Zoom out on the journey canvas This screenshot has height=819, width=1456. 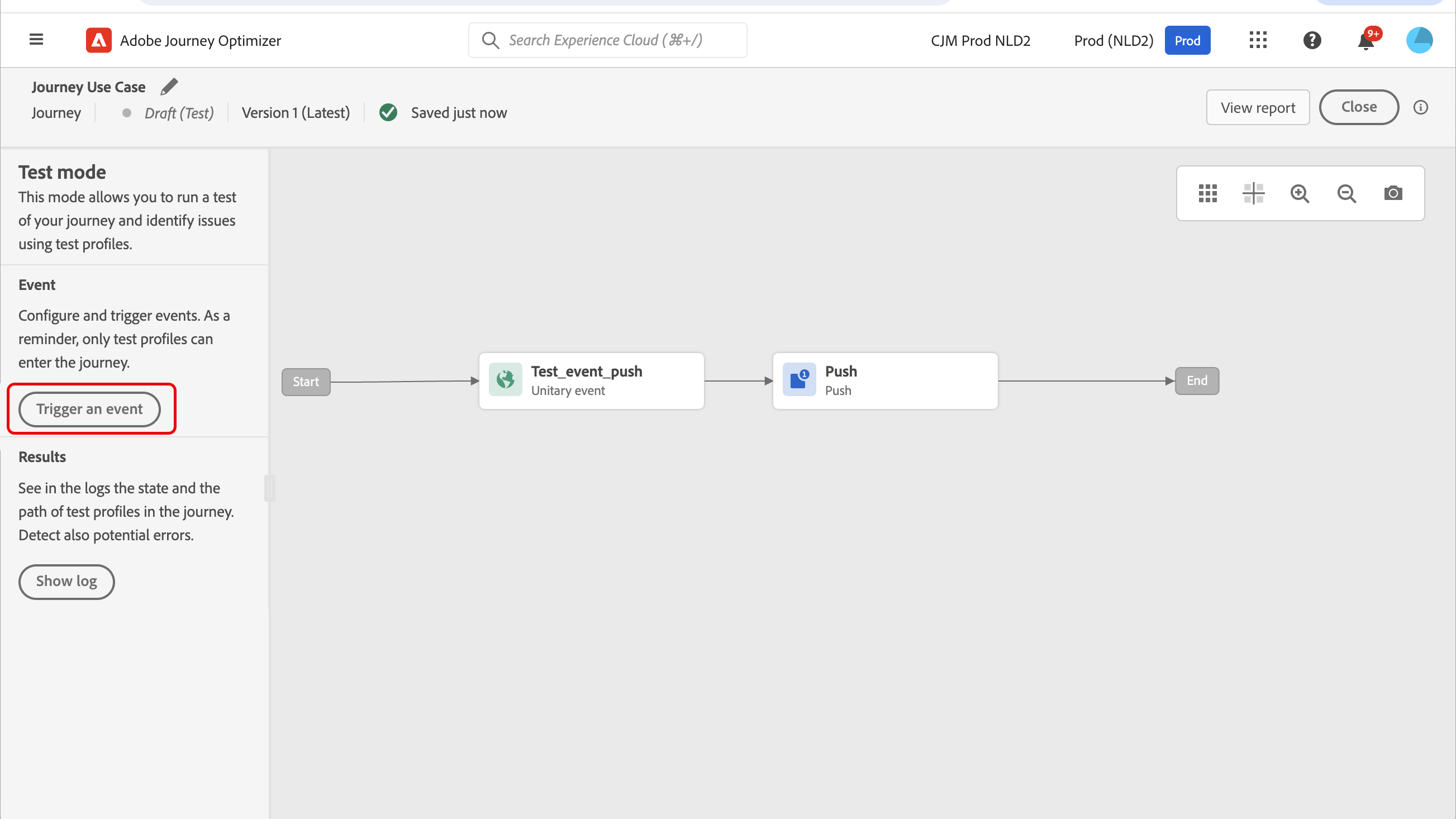(1346, 193)
